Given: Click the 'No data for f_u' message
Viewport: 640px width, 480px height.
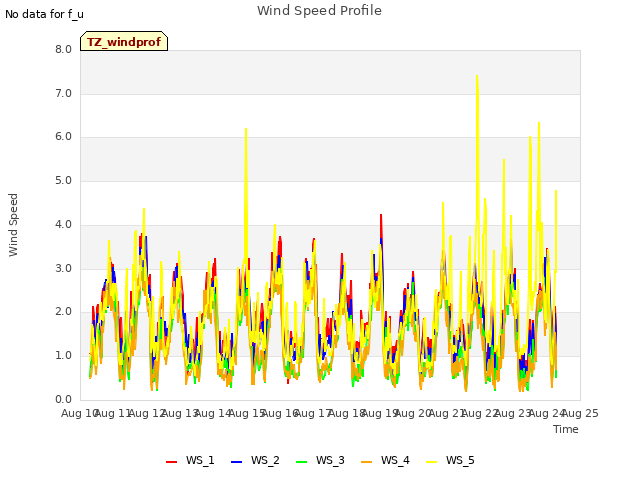Looking at the screenshot, I should coord(44,14).
